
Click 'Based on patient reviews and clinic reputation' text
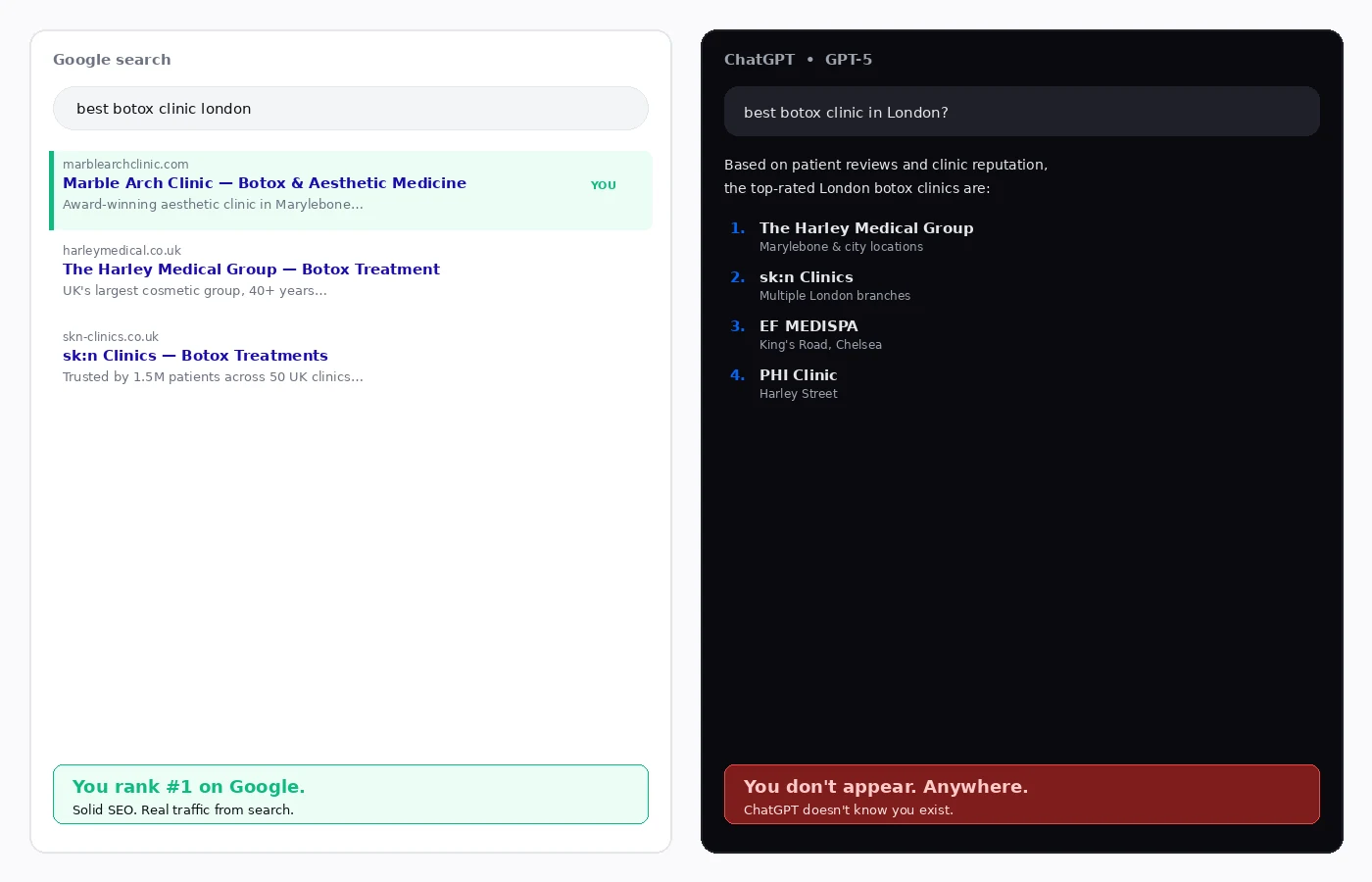886,165
